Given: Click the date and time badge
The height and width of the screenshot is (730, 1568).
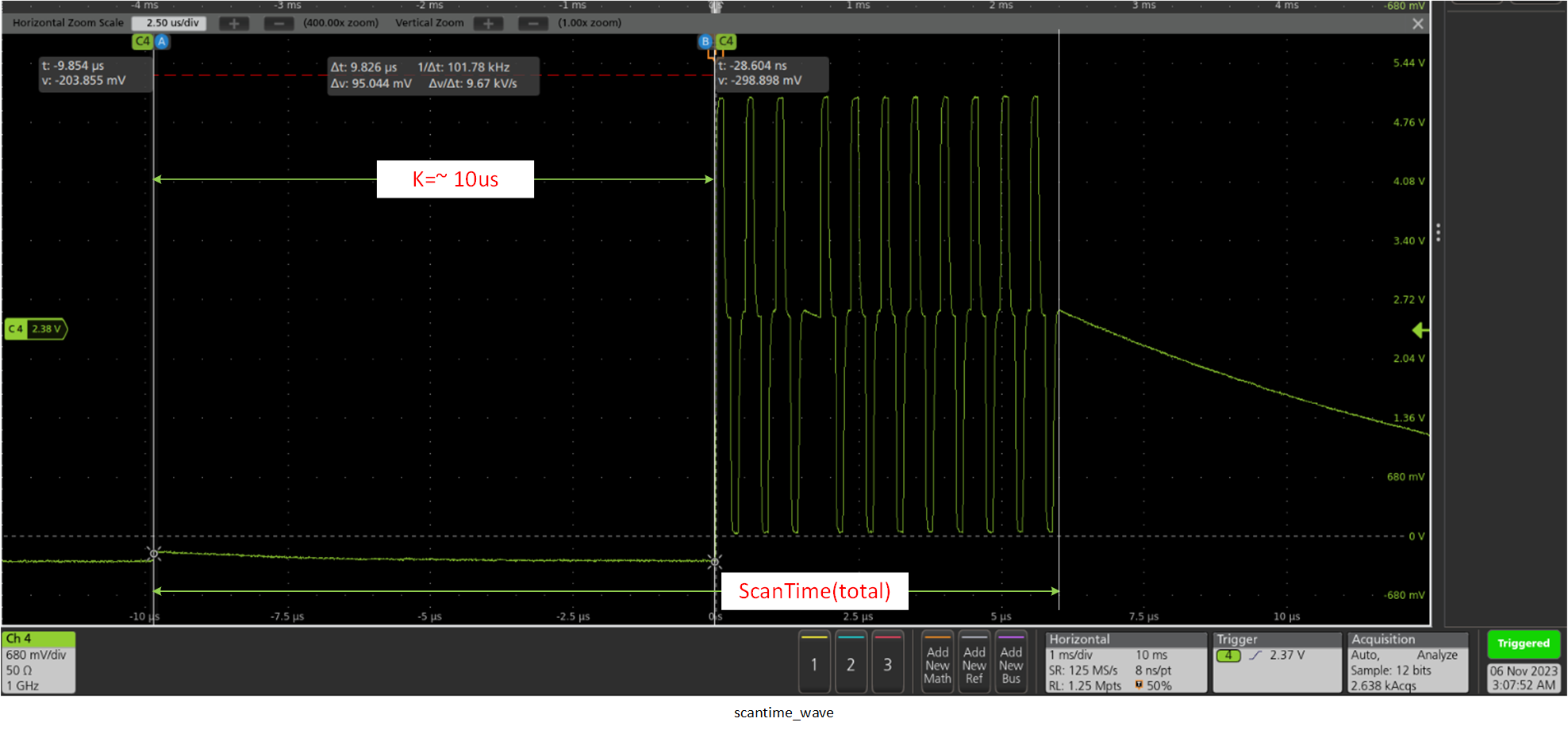Looking at the screenshot, I should tap(1524, 678).
